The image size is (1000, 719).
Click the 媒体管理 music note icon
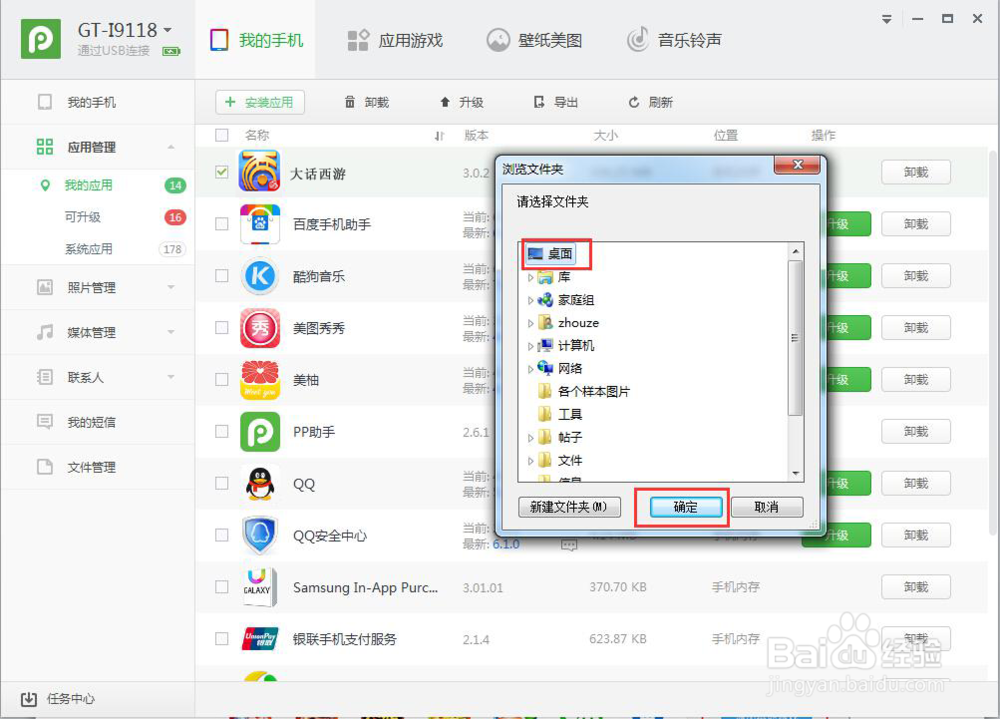click(x=45, y=332)
